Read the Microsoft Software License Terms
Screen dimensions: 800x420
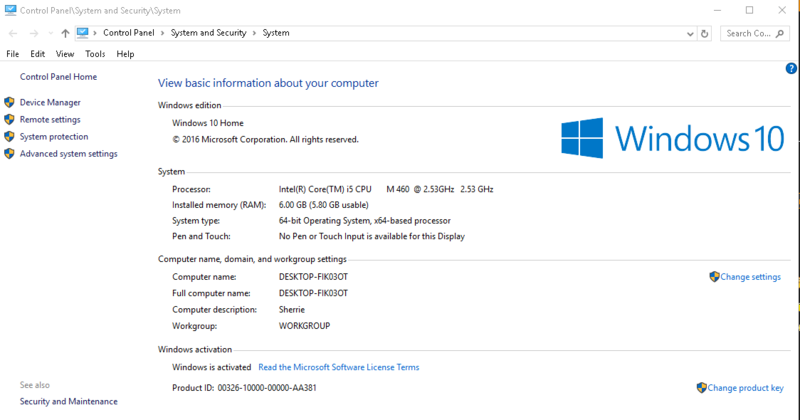(339, 367)
